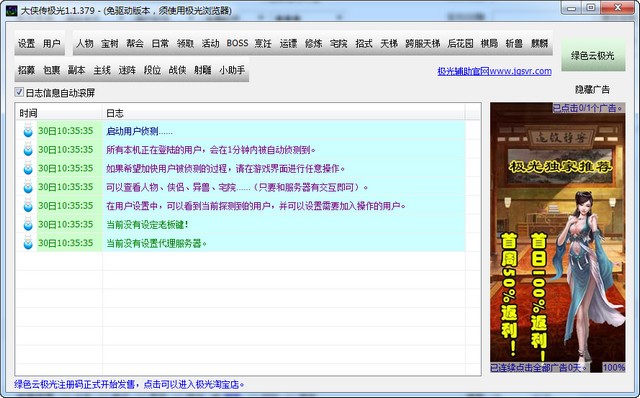
Task: Open the 射雕 toolbar item
Action: pyautogui.click(x=202, y=70)
